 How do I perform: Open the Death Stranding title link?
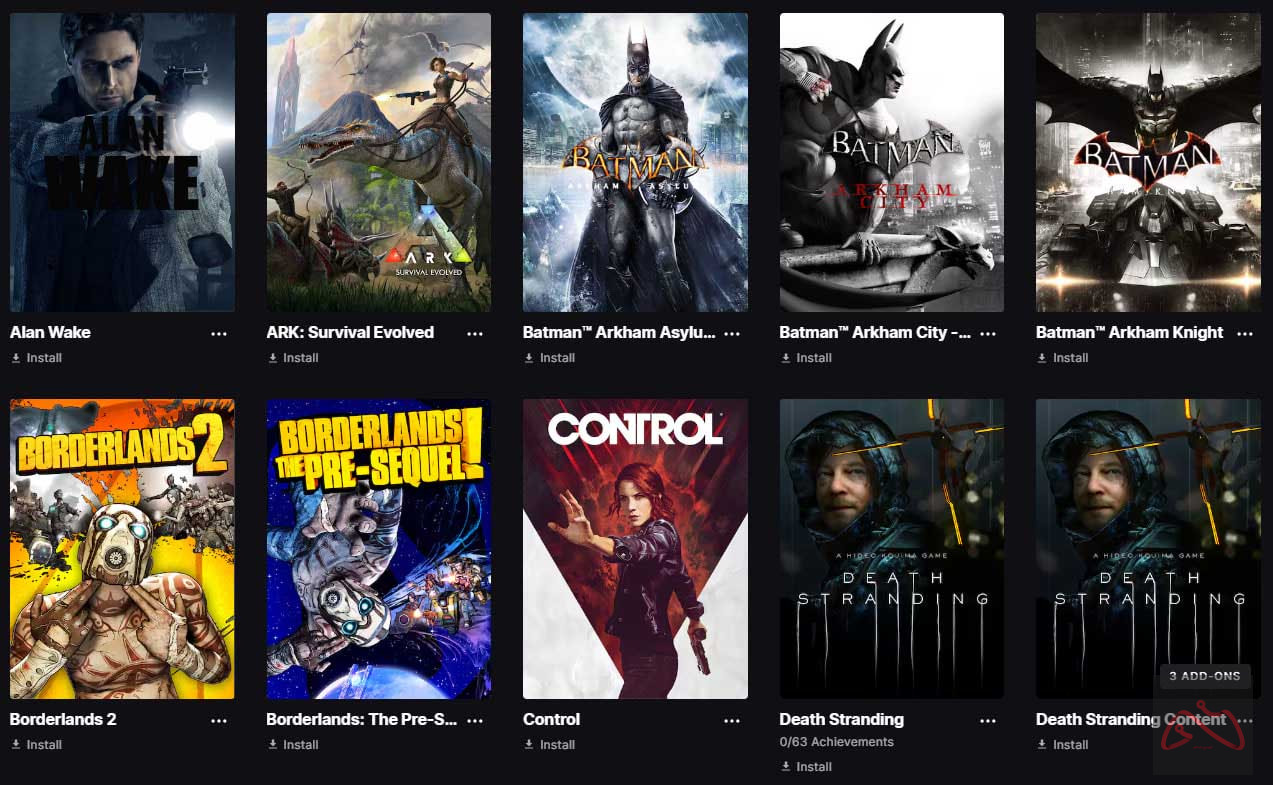[x=841, y=719]
